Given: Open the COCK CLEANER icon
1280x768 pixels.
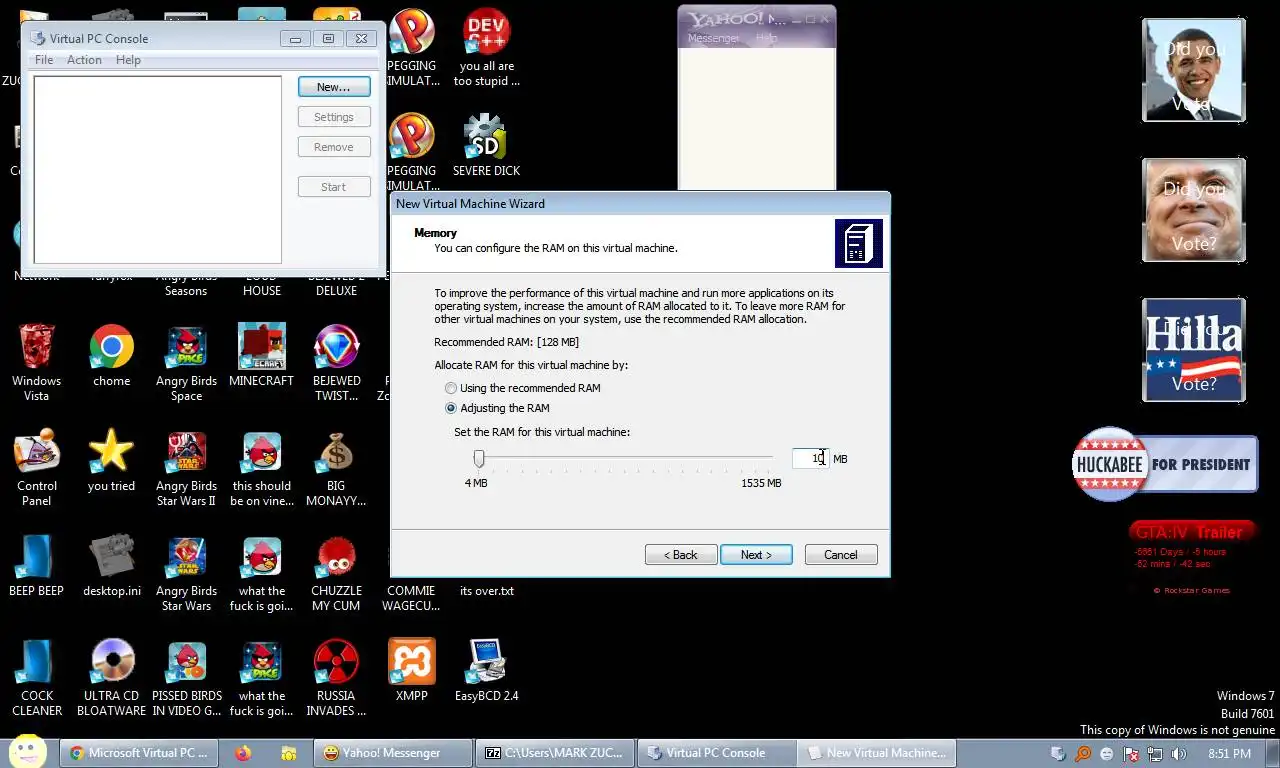Looking at the screenshot, I should coord(36,677).
